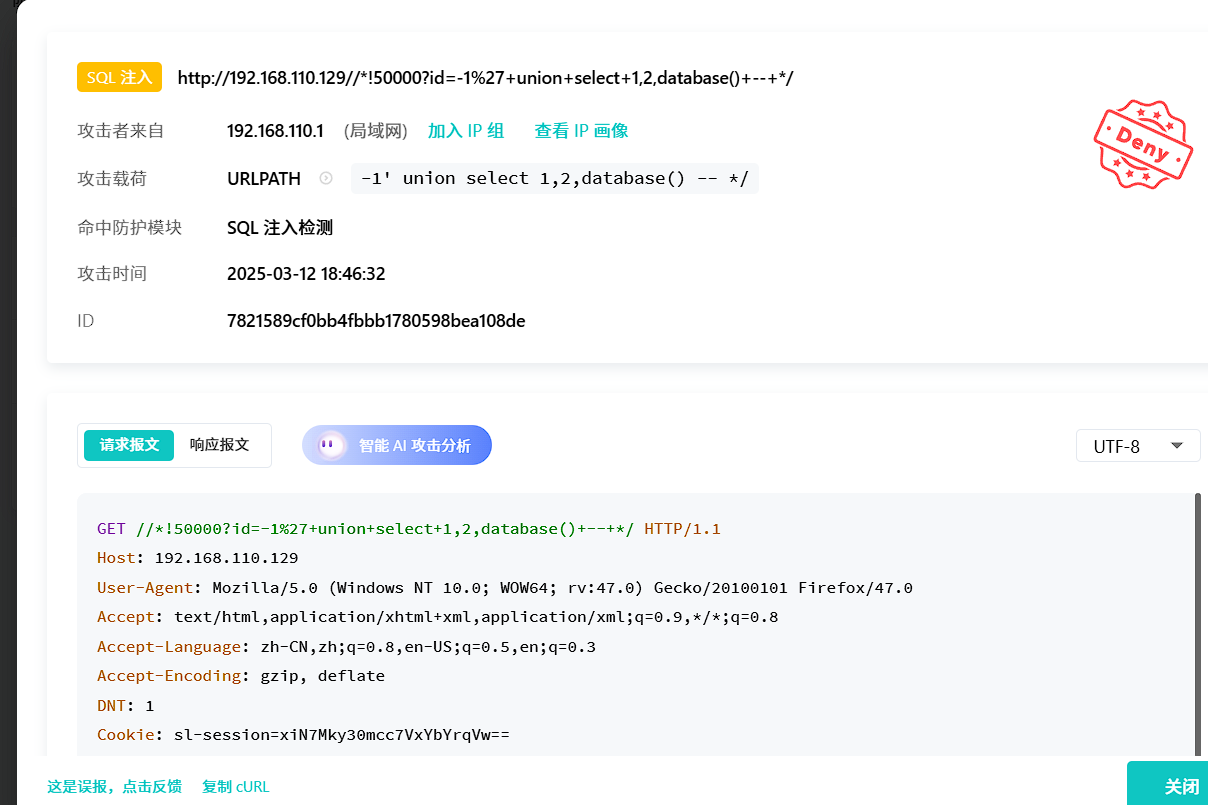Click the red Deny stamp icon
The width and height of the screenshot is (1208, 805).
1144,143
